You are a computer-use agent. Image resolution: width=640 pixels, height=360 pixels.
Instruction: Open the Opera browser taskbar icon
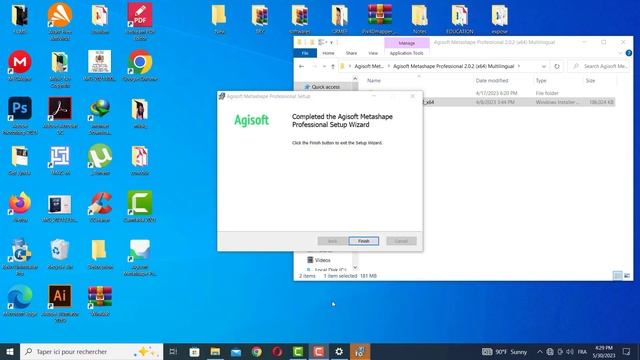pos(277,351)
